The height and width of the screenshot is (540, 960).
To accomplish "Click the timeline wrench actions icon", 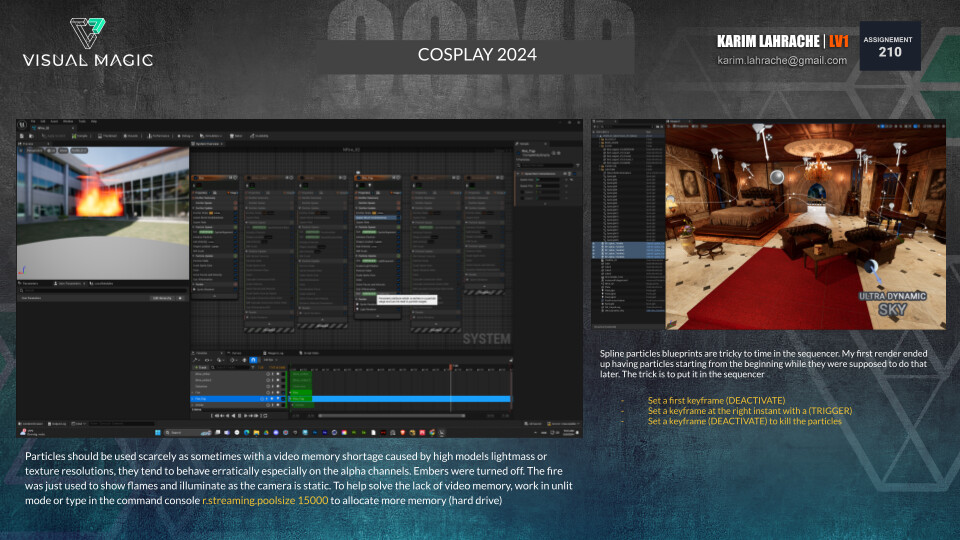I will click(195, 360).
